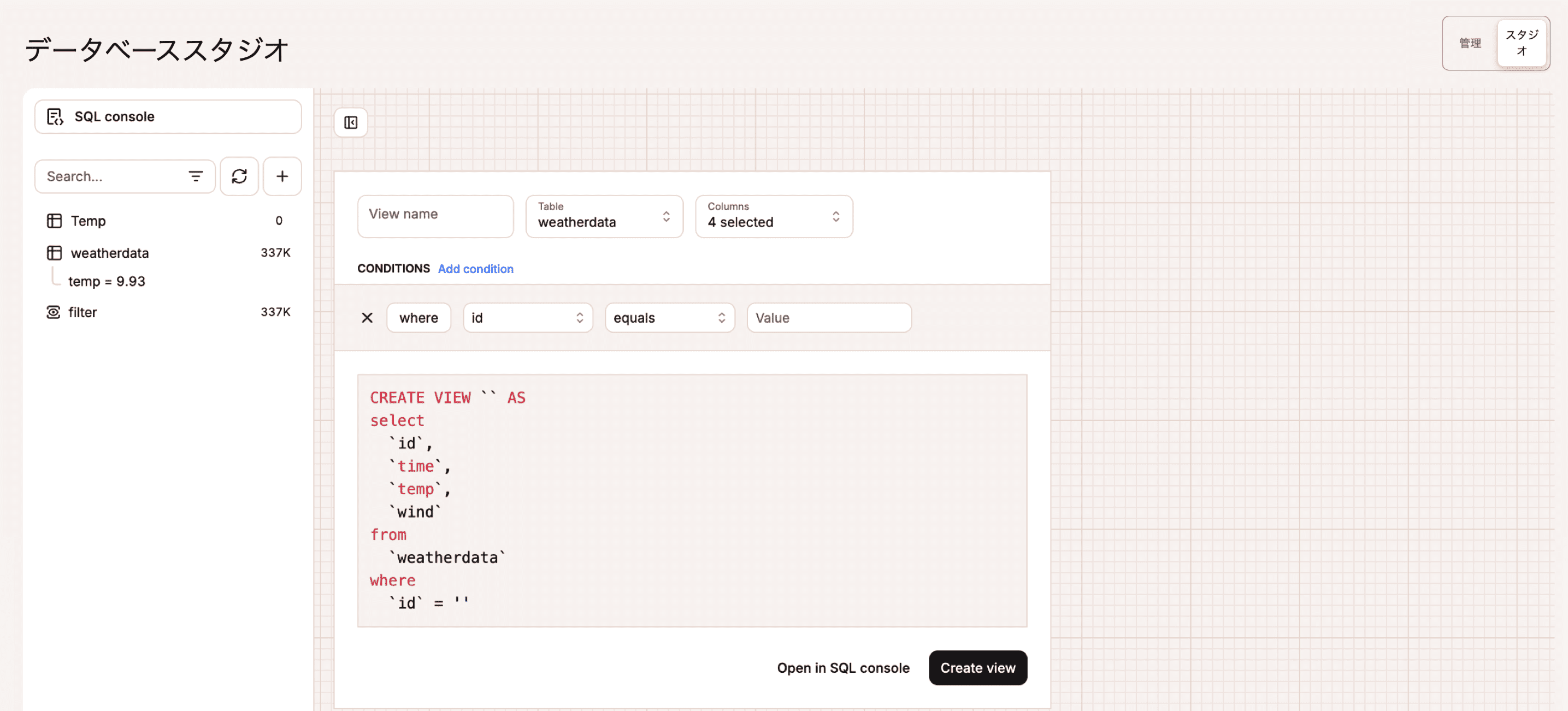Open the Table weatherdata dropdown
The width and height of the screenshot is (1568, 711).
(604, 217)
